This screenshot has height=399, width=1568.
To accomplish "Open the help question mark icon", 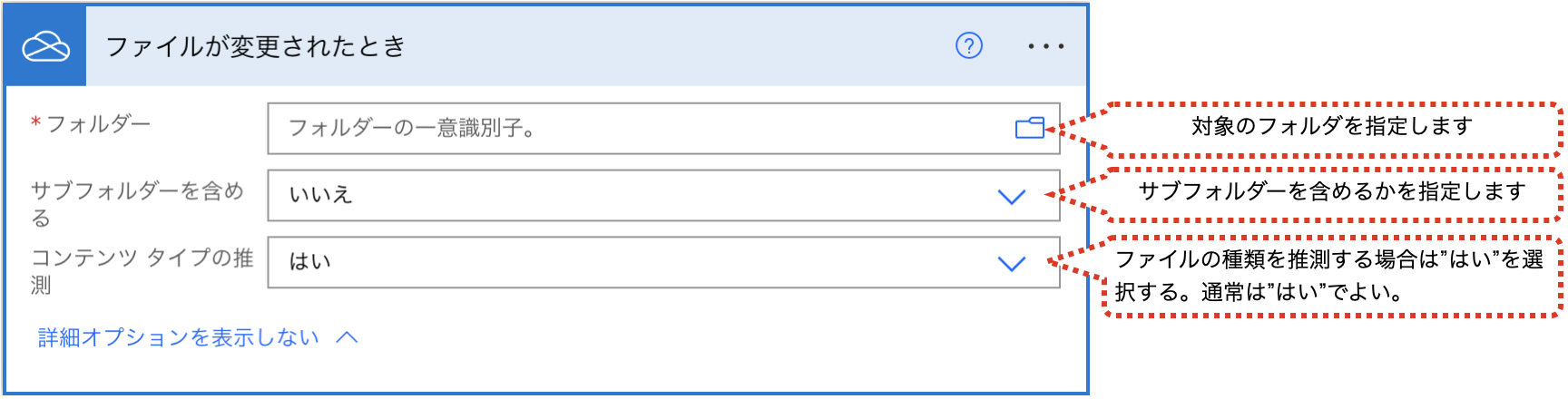I will [969, 45].
